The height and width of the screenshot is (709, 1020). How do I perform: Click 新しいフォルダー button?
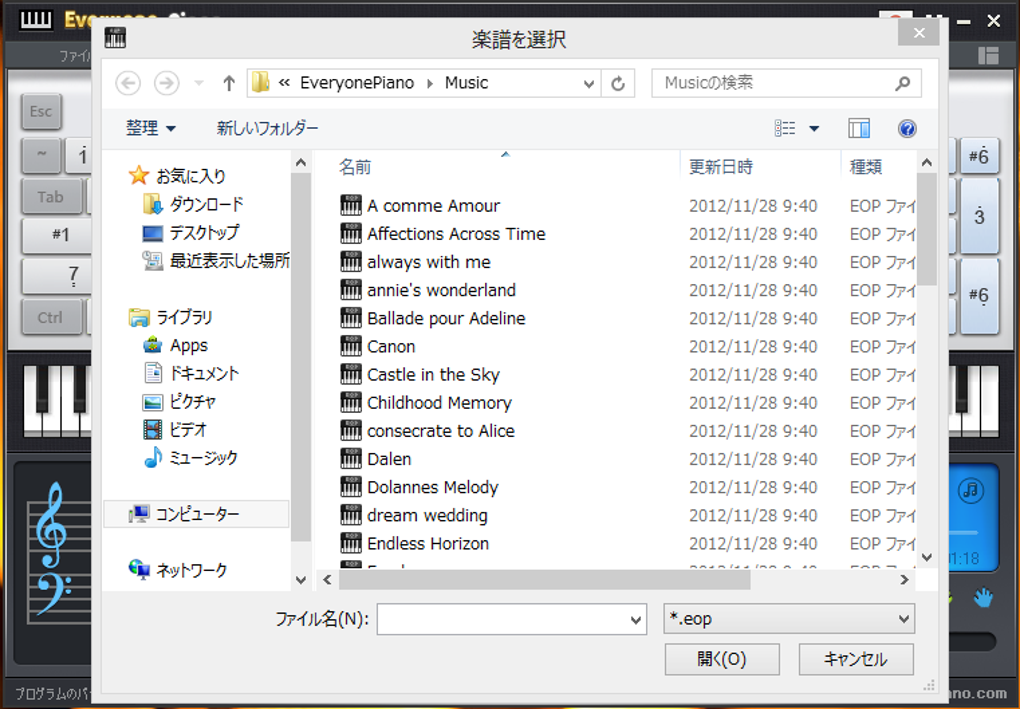(x=267, y=128)
